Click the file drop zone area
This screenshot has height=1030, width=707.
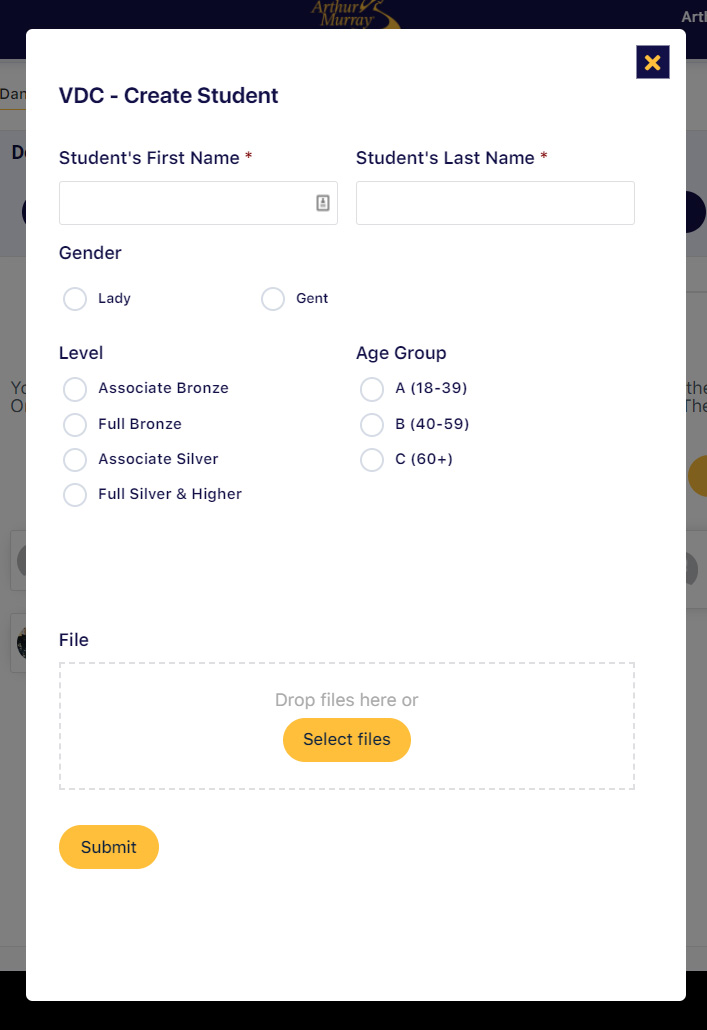coord(347,726)
